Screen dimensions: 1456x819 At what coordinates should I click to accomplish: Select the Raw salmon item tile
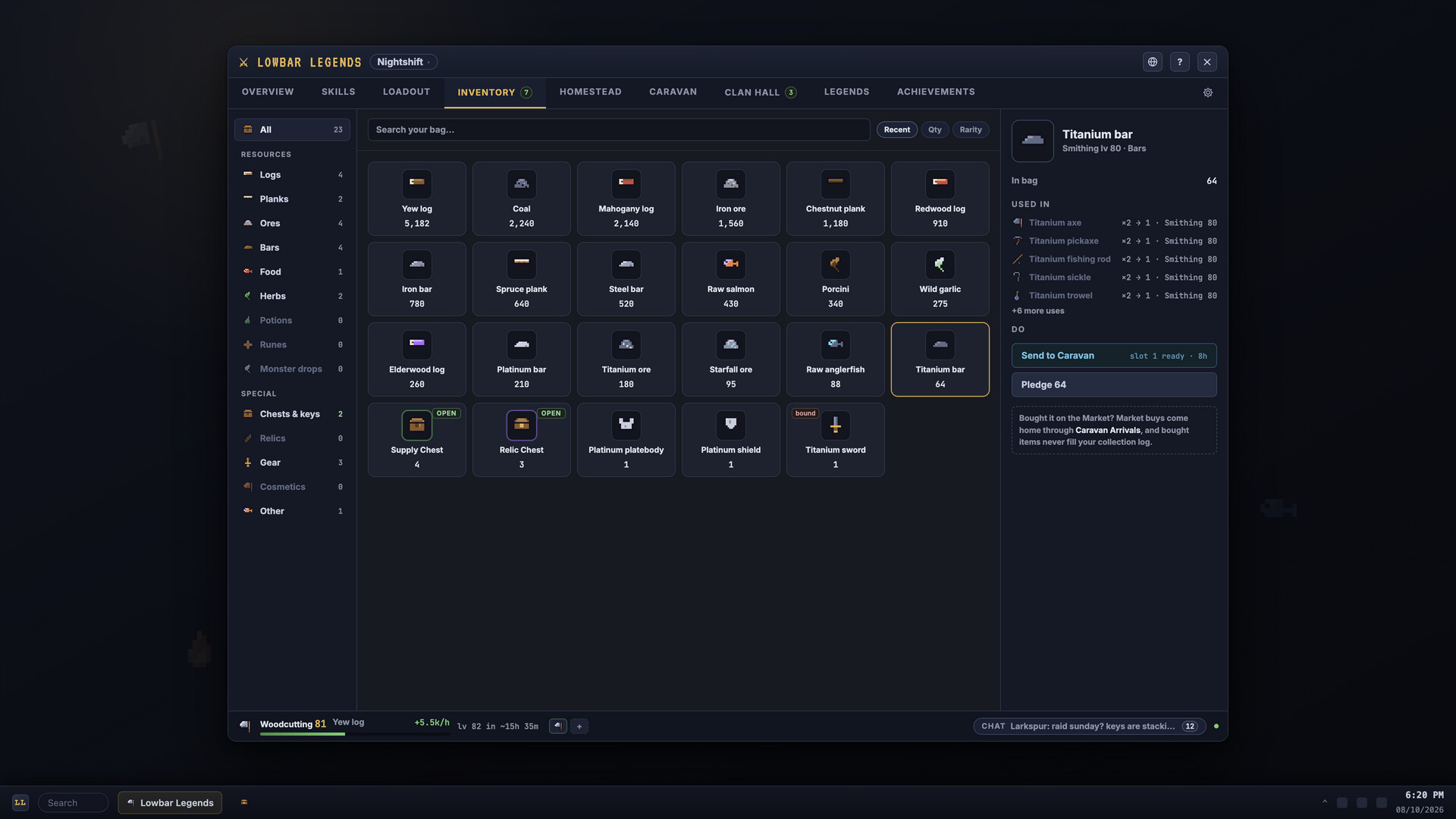tap(731, 279)
